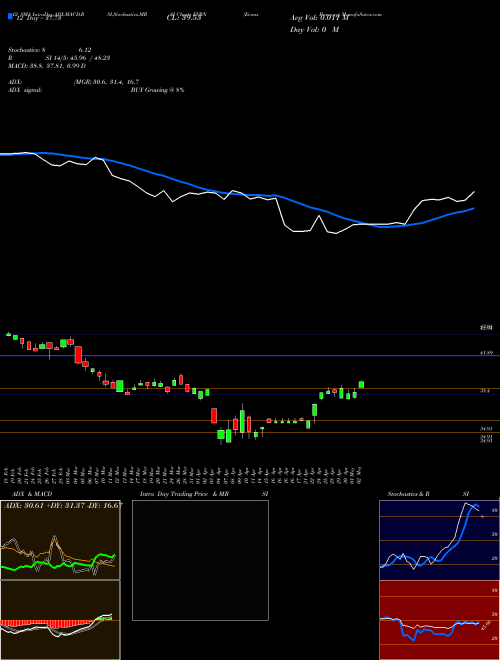Click the '(MGR) 30.6, 31.4, 16.7' values
Viewport: 500px width, 660px height.
point(106,82)
